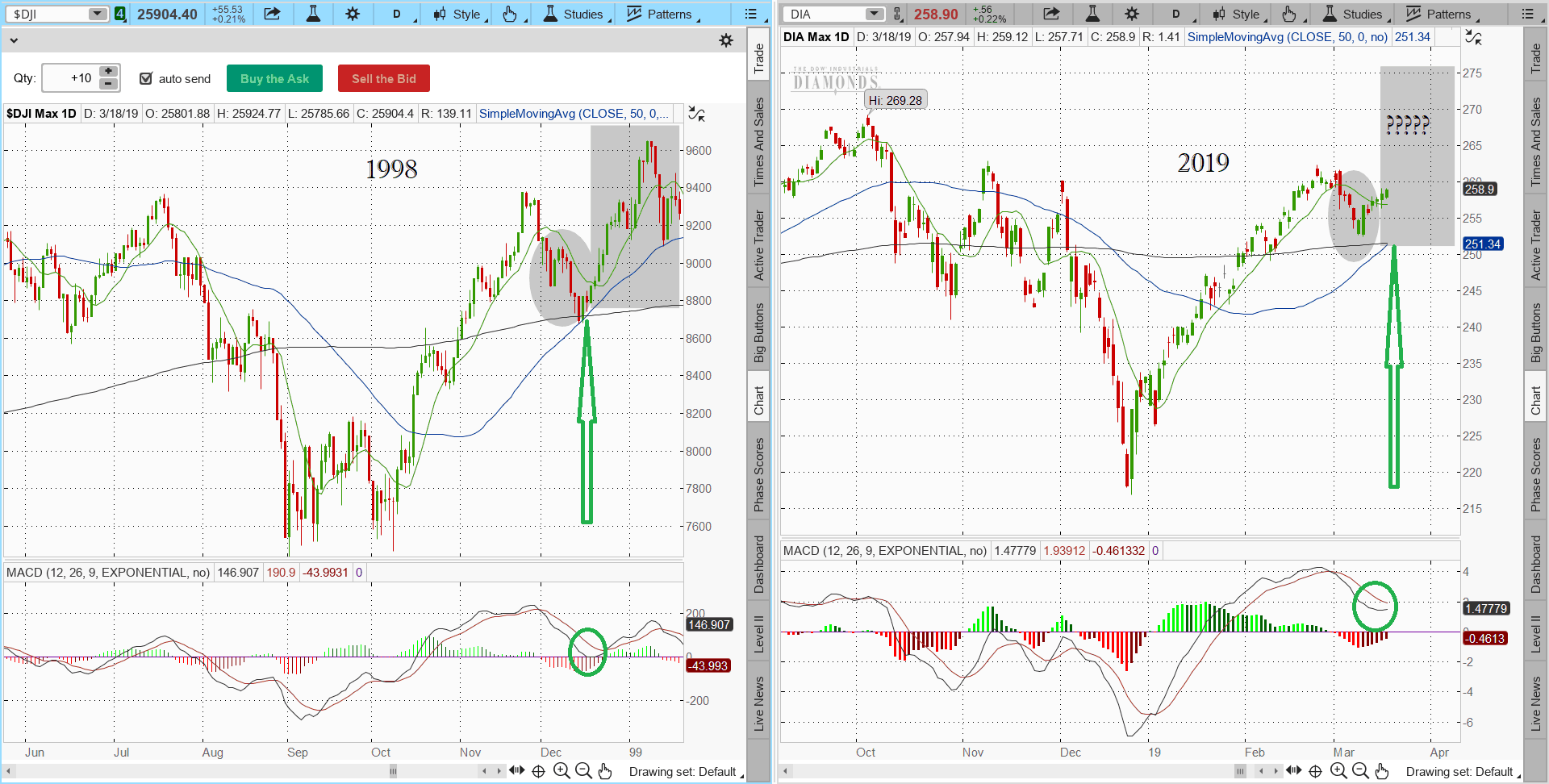Viewport: 1549px width, 784px height.
Task: Open the DIA symbol dropdown
Action: pyautogui.click(x=874, y=14)
